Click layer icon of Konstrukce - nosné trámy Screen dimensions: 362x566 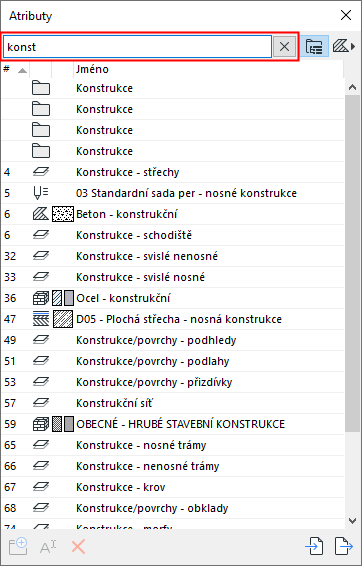coord(41,445)
